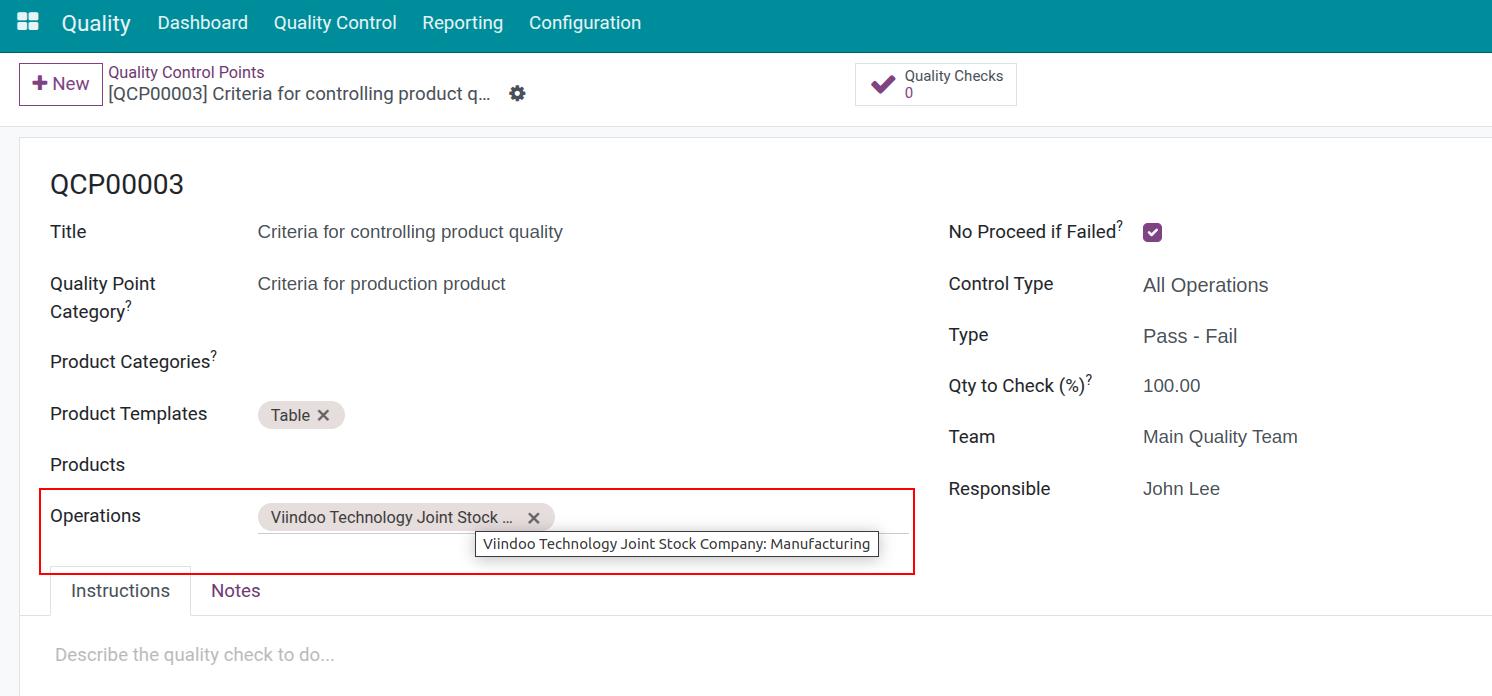Click the QCP00003 record heading

(x=117, y=185)
